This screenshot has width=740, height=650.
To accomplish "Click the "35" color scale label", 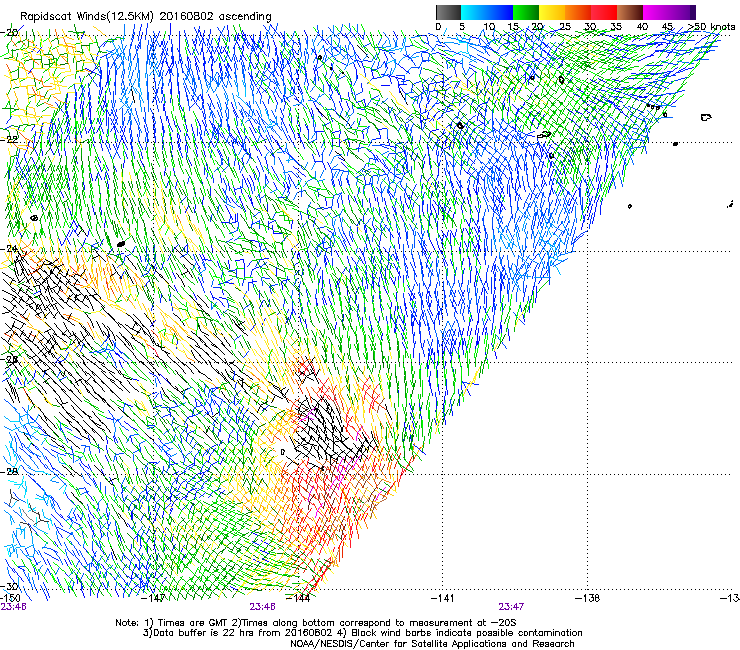I will pyautogui.click(x=616, y=26).
